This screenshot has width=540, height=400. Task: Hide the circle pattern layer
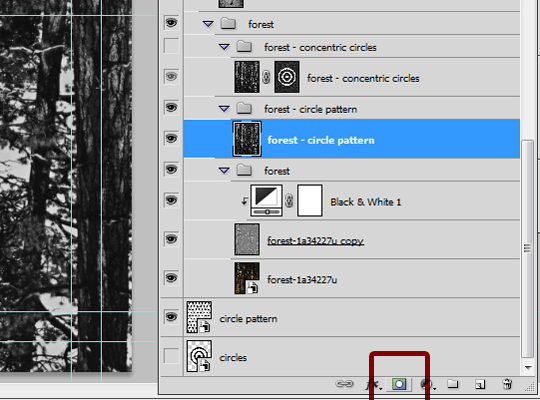[172, 317]
